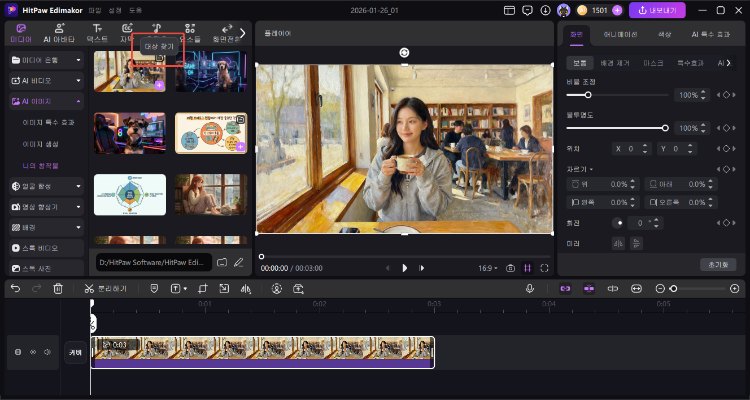Switch to the 애니메이션 properties tab

click(619, 35)
